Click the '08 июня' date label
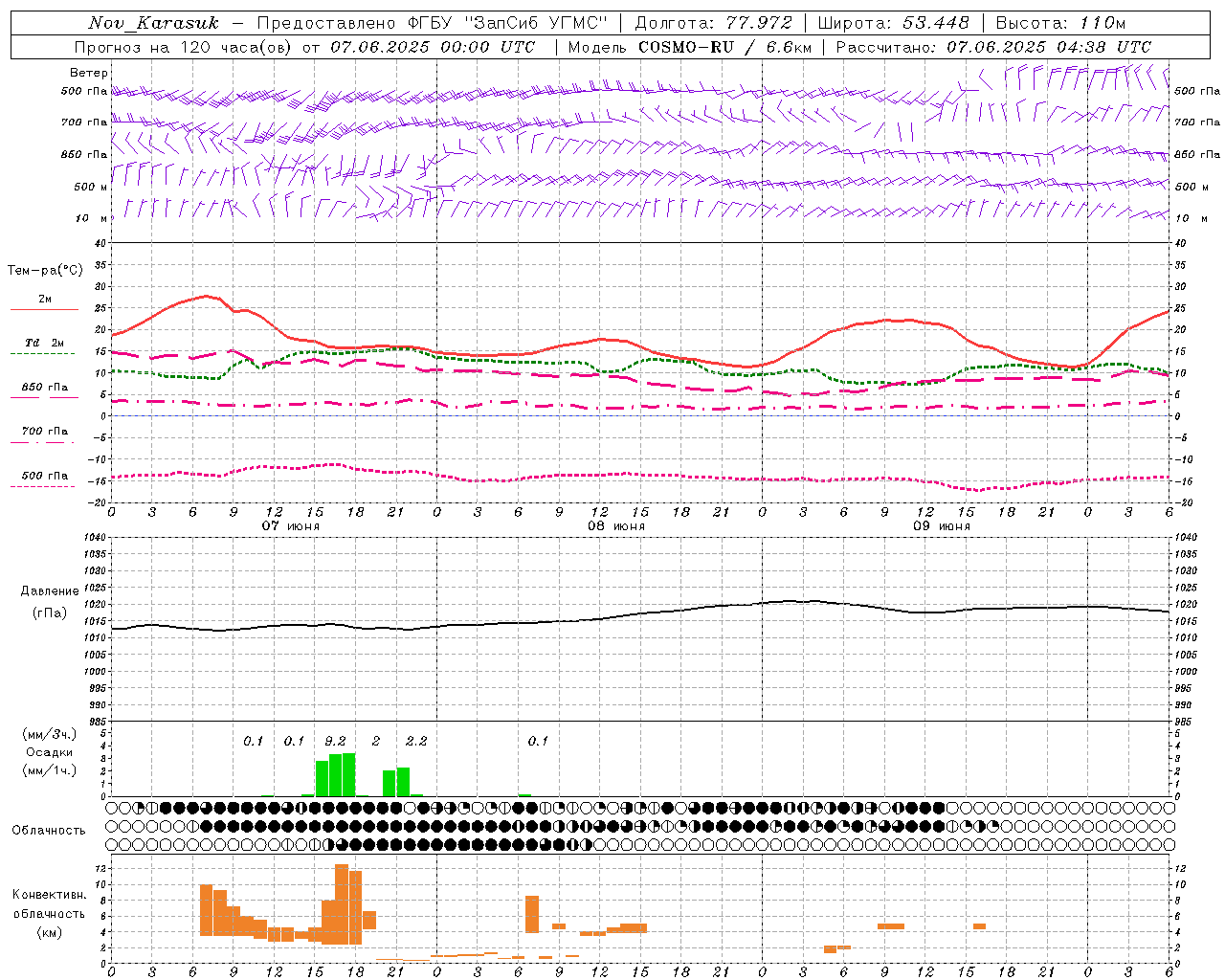This screenshot has width=1225, height=980. (x=616, y=526)
